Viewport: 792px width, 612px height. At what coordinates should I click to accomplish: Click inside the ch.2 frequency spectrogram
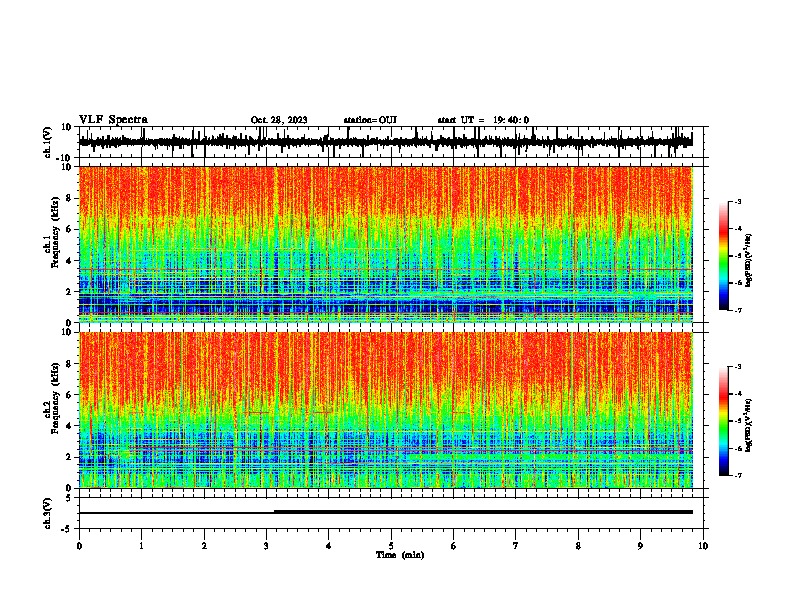(385, 410)
